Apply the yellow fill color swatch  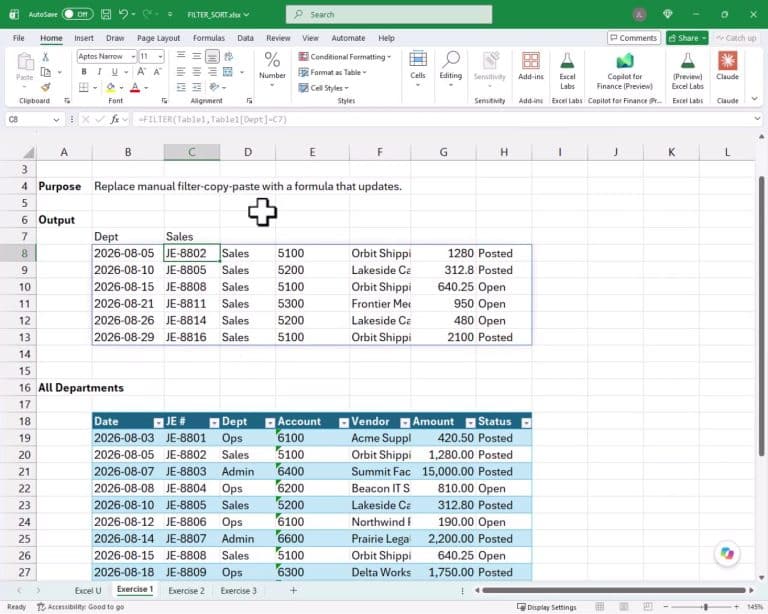tap(111, 88)
